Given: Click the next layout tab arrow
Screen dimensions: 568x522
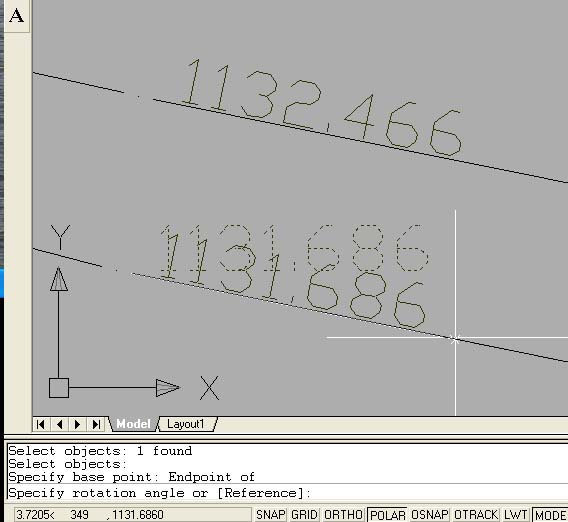Looking at the screenshot, I should 78,424.
